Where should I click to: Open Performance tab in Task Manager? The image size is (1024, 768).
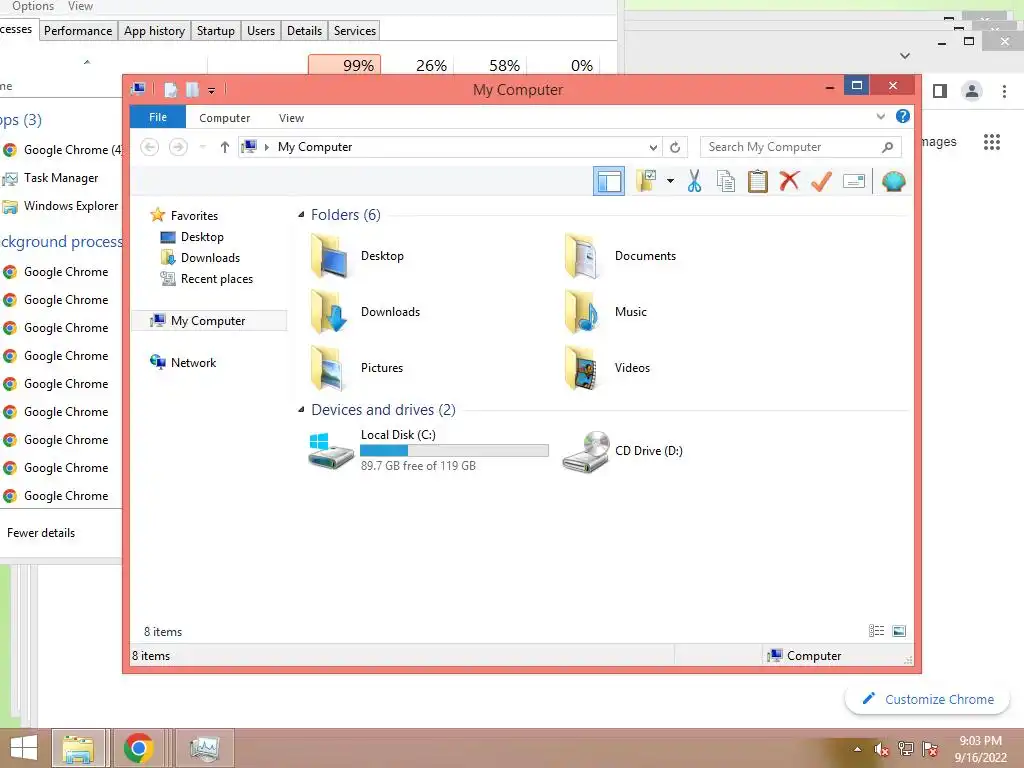pyautogui.click(x=78, y=31)
